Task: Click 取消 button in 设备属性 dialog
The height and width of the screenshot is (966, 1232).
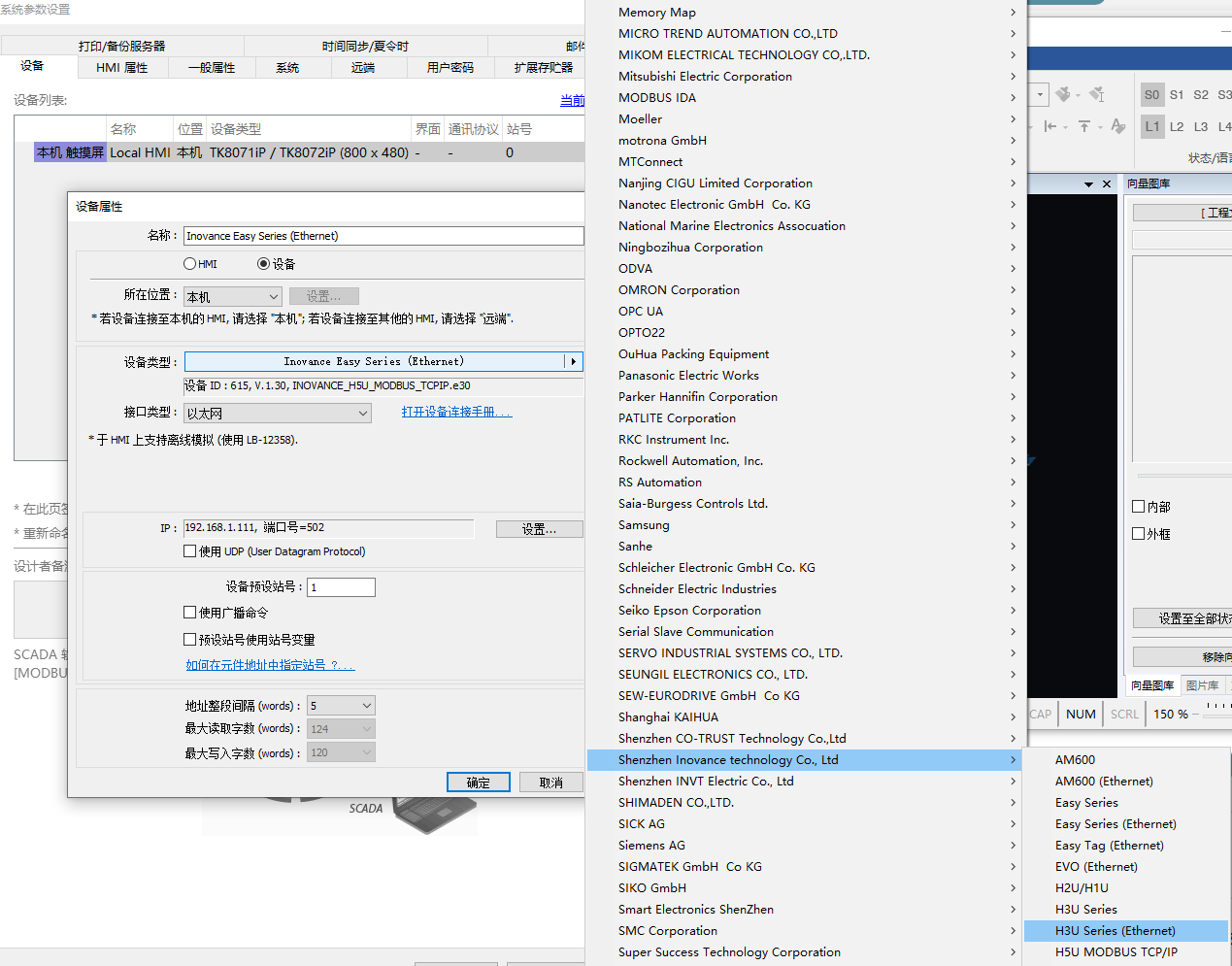Action: point(551,783)
